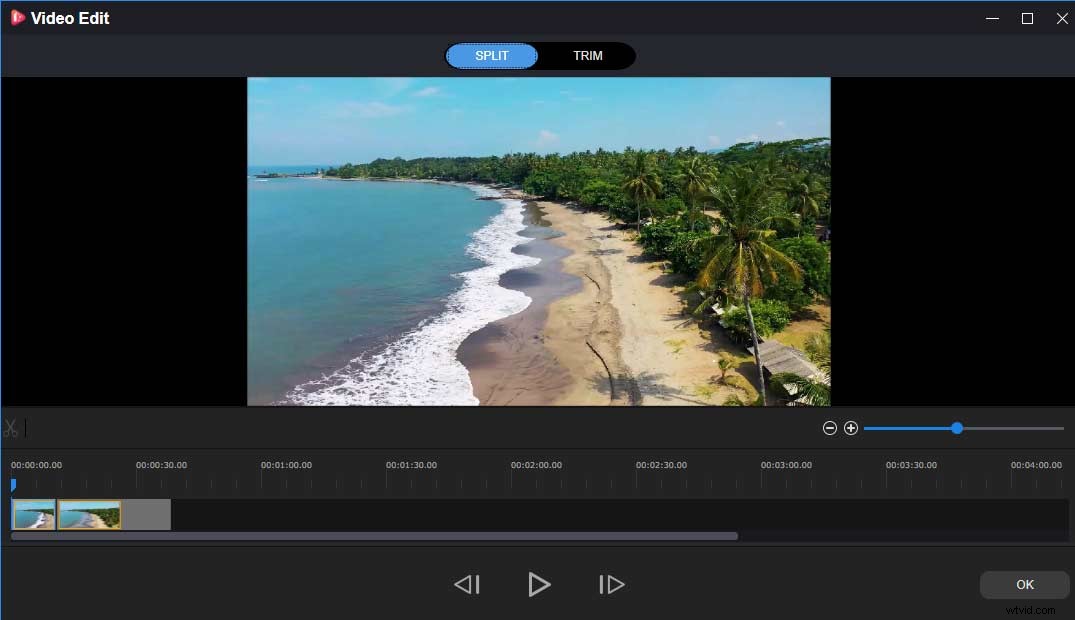Confirm edits with the OK button
1075x620 pixels.
click(x=1024, y=584)
